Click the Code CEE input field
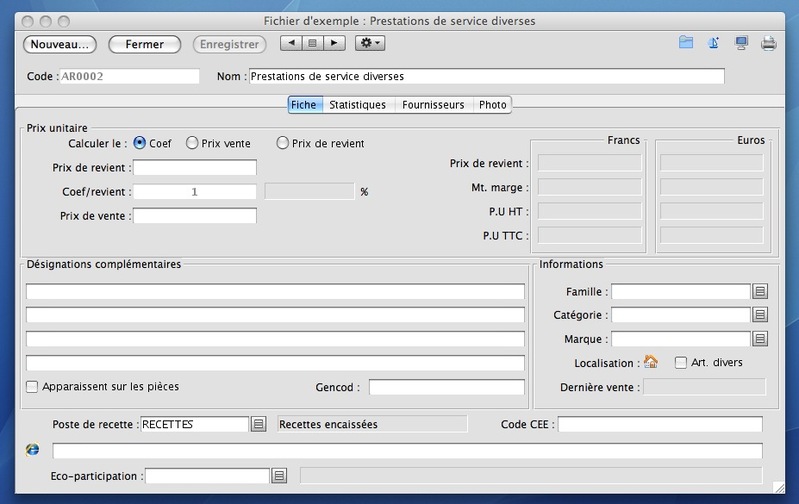The height and width of the screenshot is (504, 799). (x=660, y=424)
